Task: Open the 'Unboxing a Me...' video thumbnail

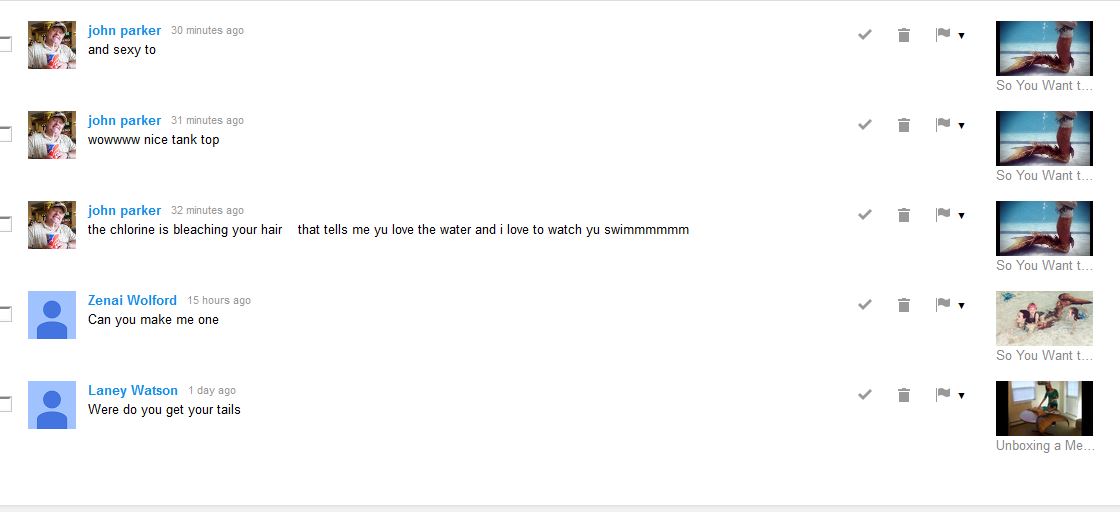Action: tap(1044, 408)
